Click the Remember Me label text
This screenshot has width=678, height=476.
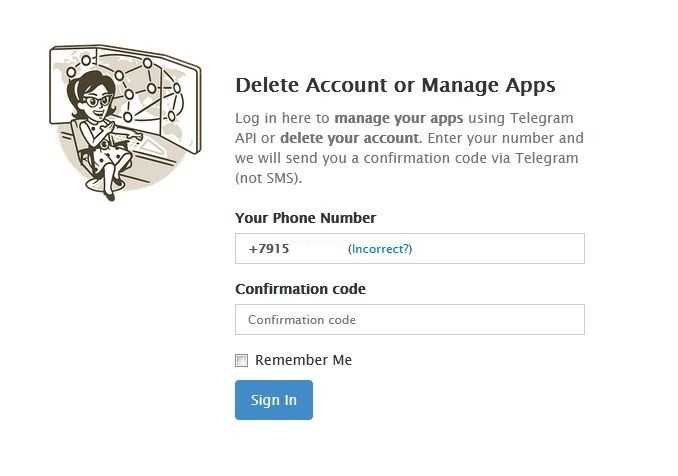pos(304,360)
